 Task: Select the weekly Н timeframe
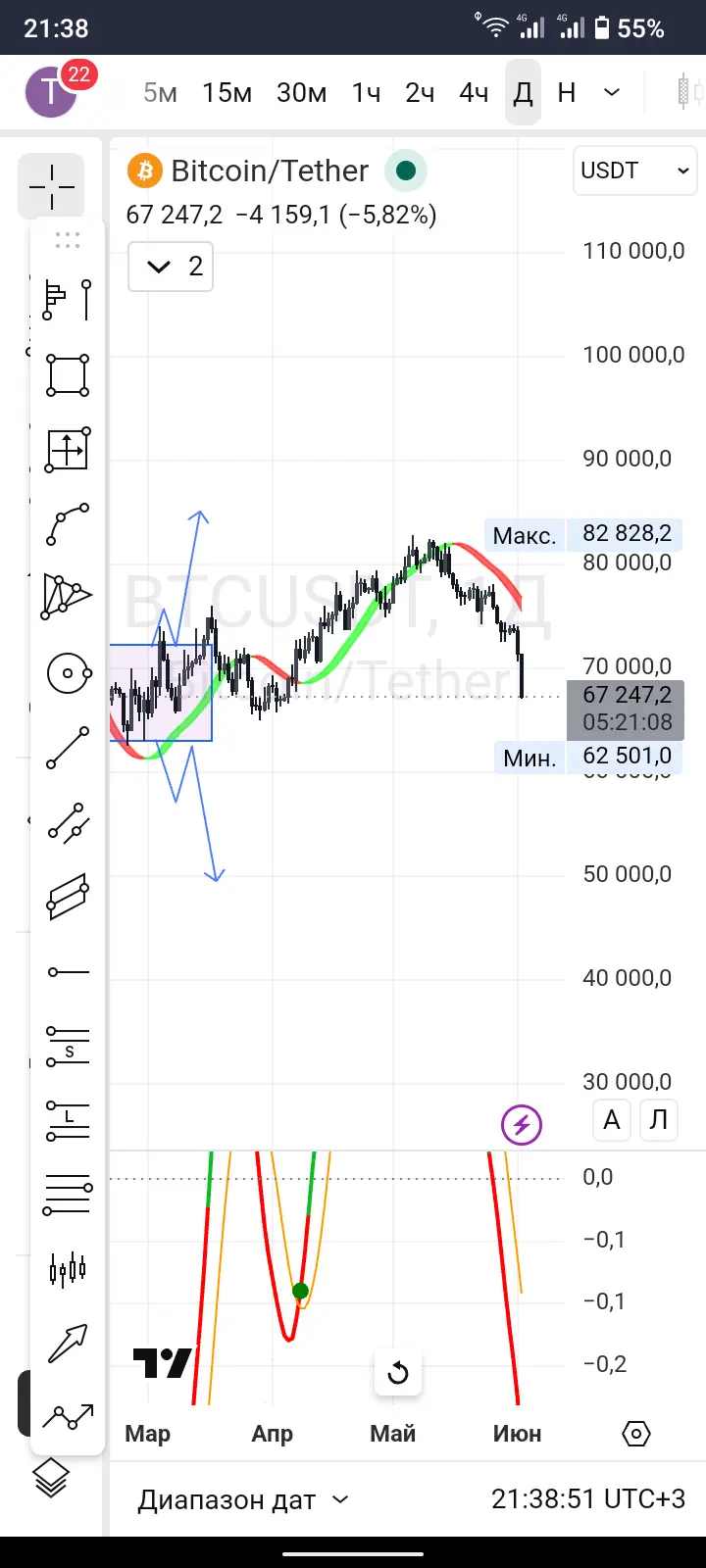[x=566, y=93]
